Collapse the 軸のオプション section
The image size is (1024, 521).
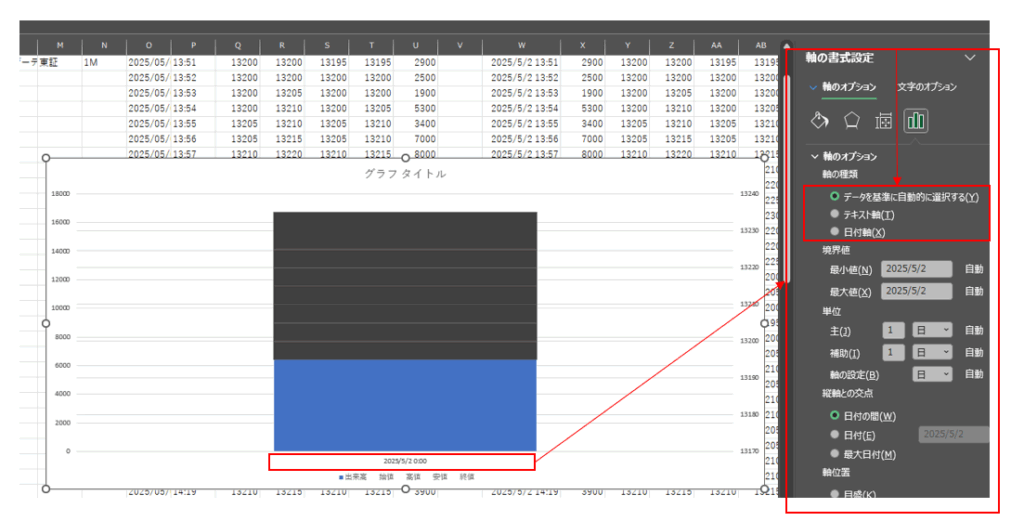point(814,157)
